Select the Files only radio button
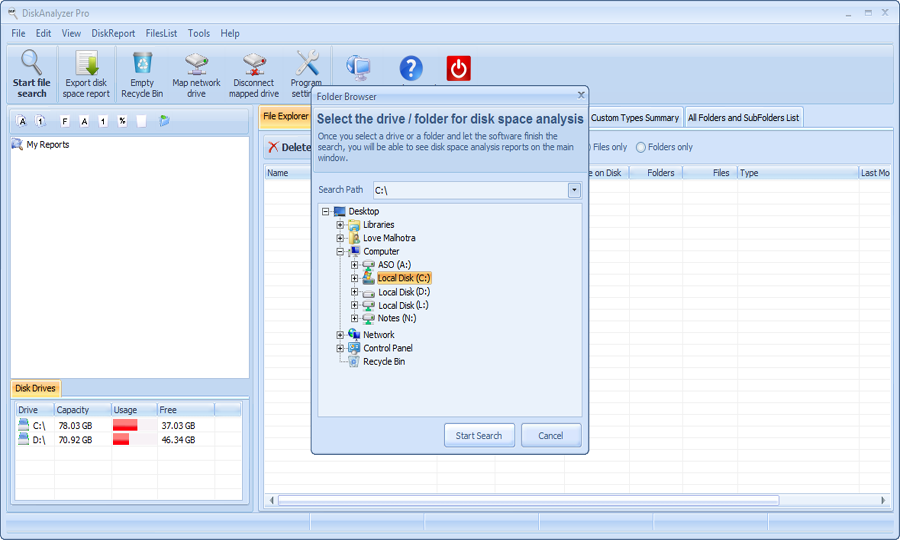This screenshot has height=540, width=900. 589,147
